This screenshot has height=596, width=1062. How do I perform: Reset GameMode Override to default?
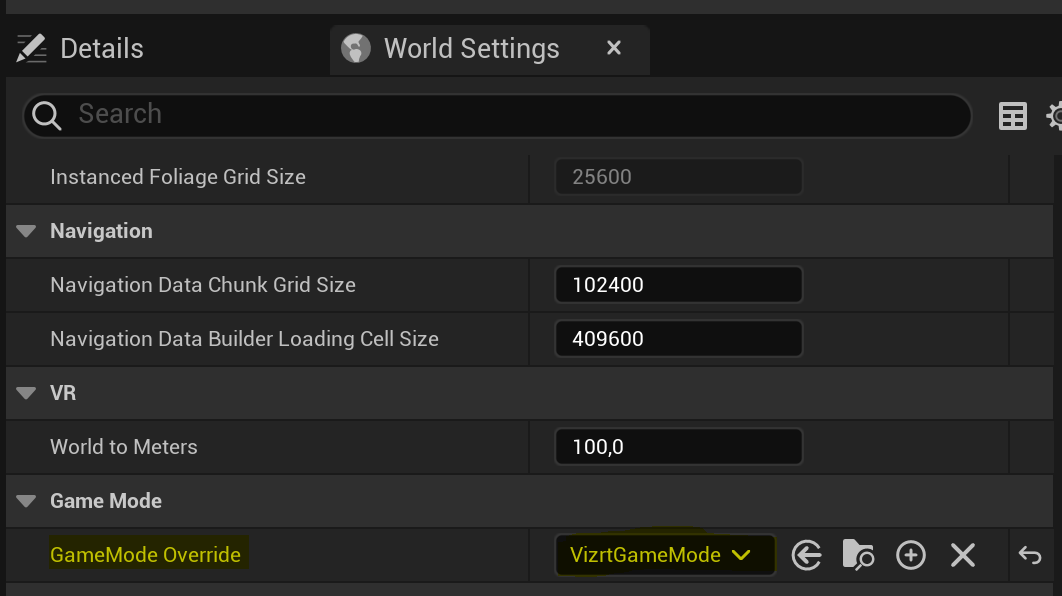(1029, 555)
